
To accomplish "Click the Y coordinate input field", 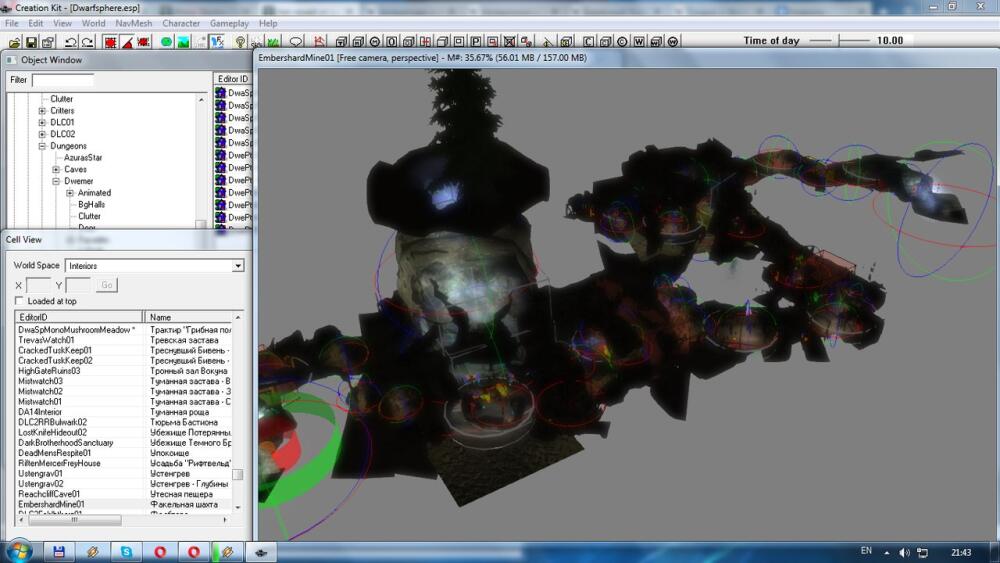I will pyautogui.click(x=78, y=285).
